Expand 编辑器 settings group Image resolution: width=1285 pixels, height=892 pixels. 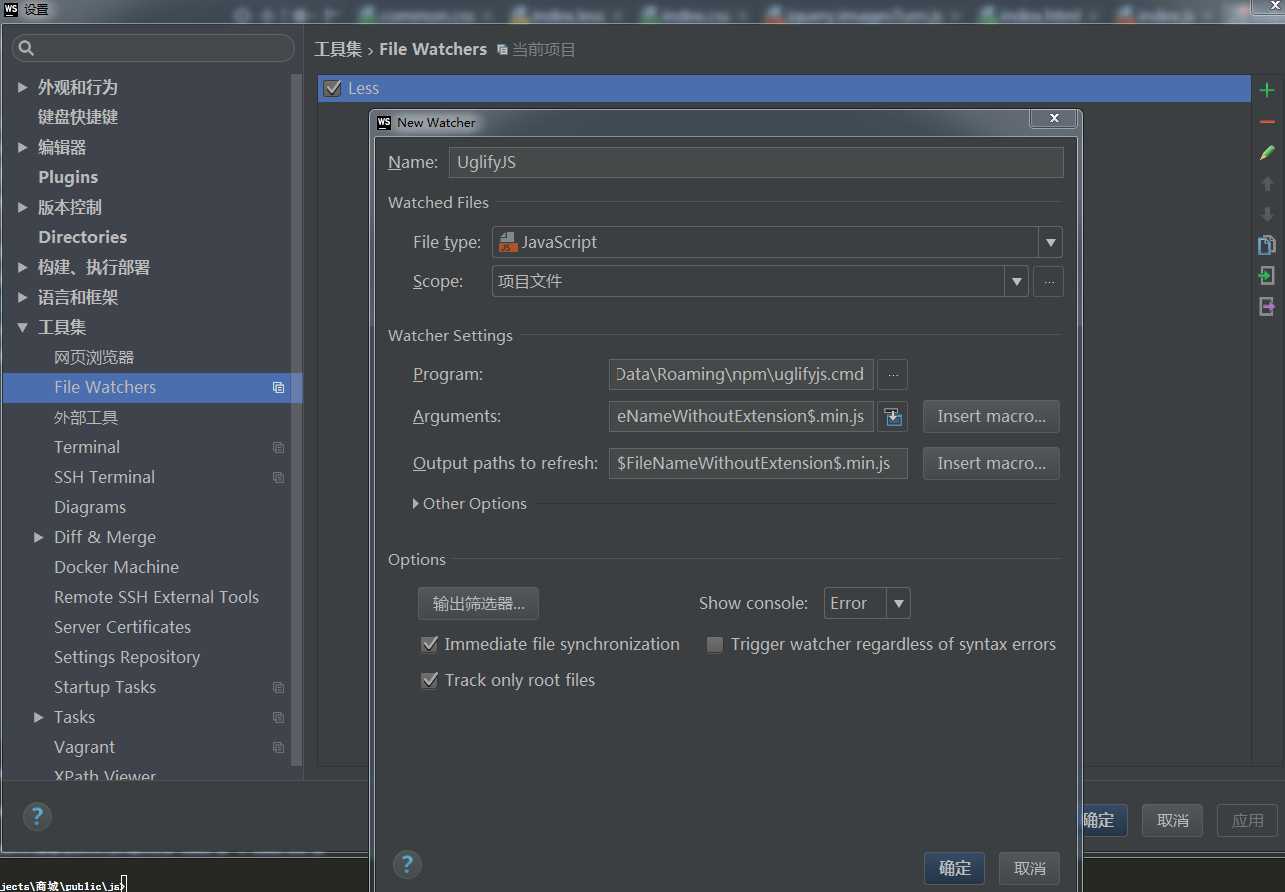pyautogui.click(x=23, y=148)
